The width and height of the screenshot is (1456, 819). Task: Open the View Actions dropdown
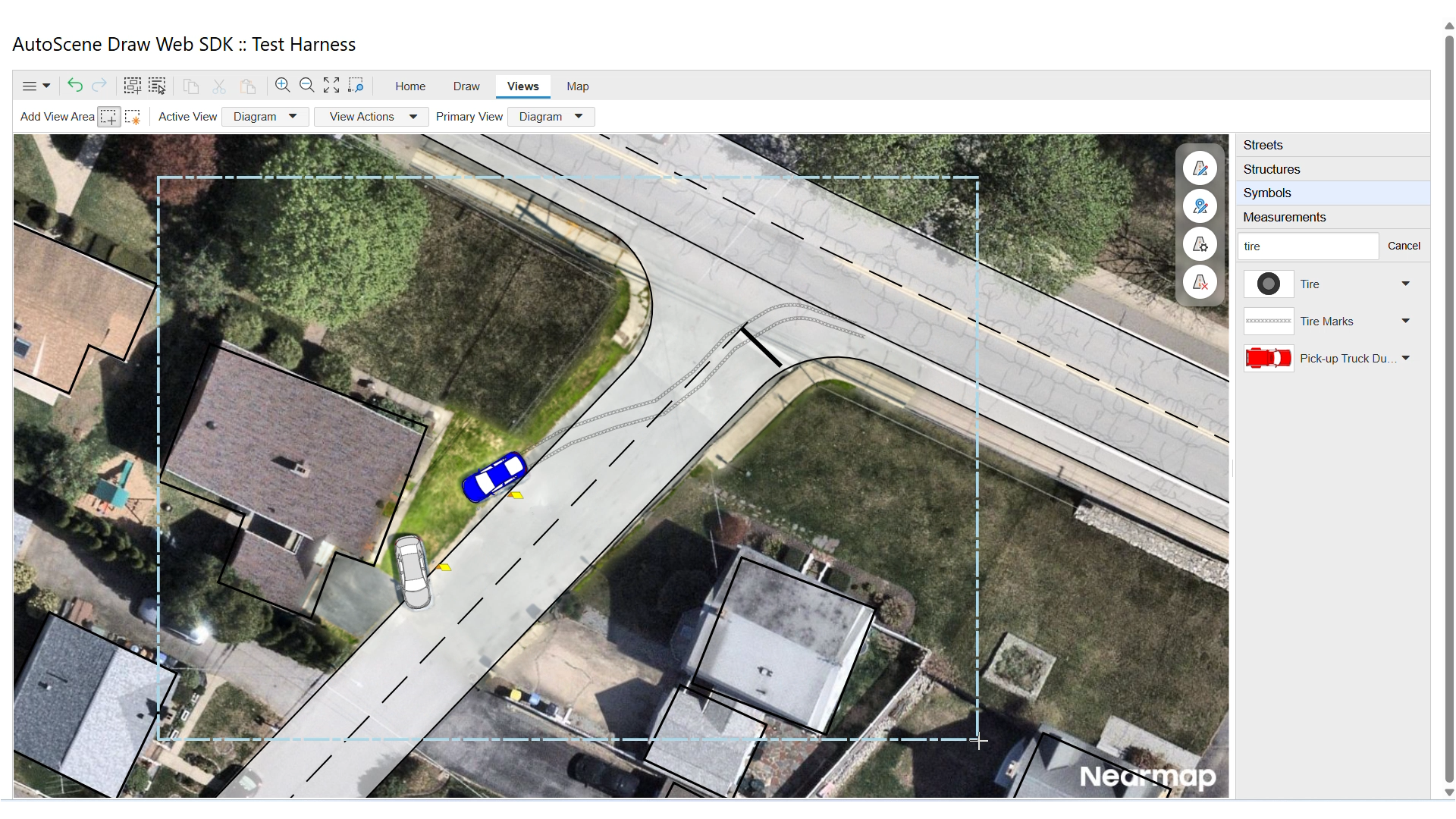pyautogui.click(x=372, y=117)
